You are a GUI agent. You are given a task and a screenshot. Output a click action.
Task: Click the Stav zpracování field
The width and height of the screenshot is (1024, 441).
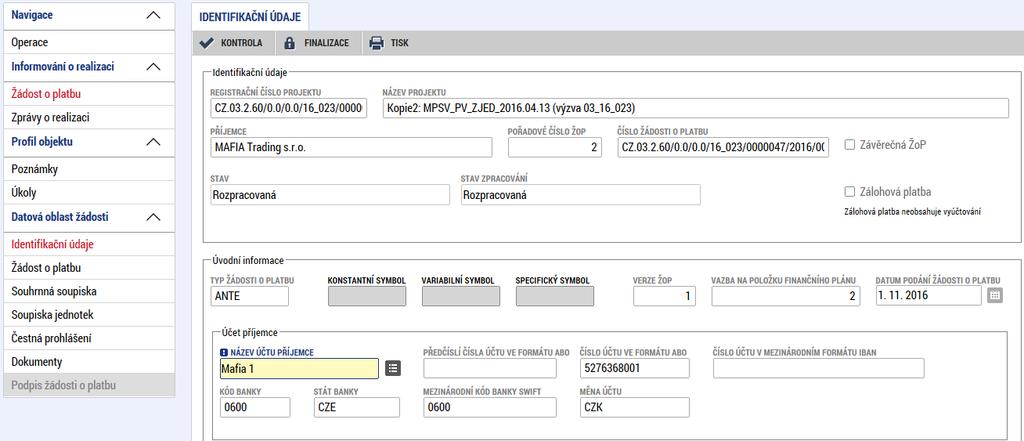click(x=581, y=194)
